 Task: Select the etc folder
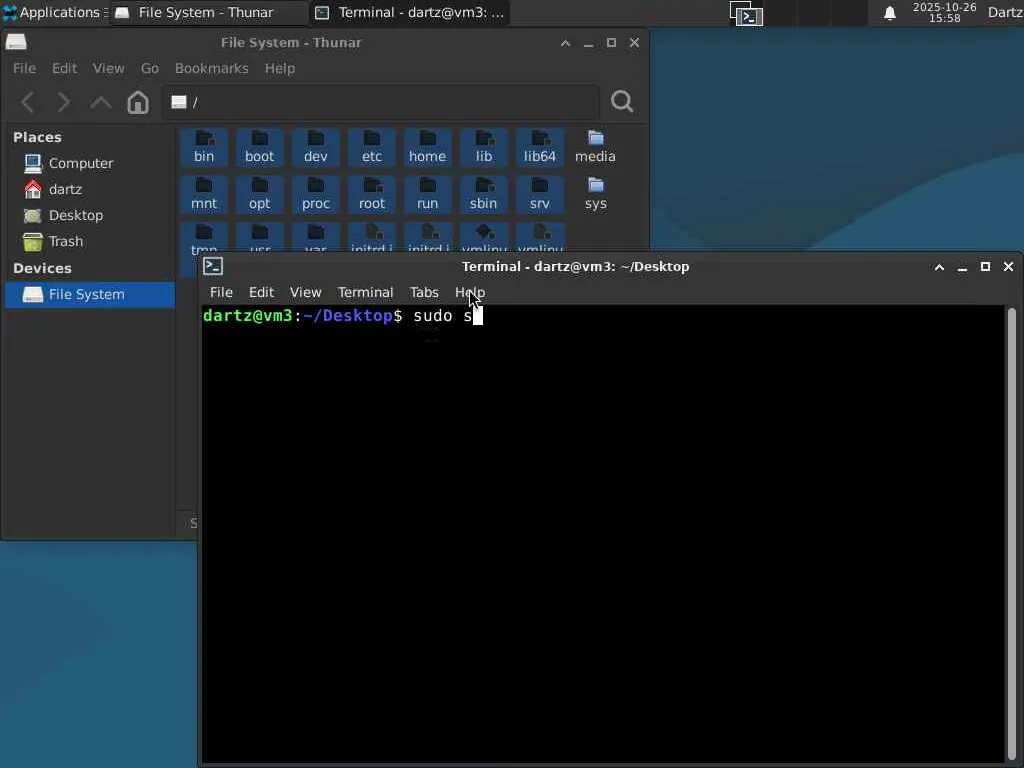pyautogui.click(x=372, y=147)
